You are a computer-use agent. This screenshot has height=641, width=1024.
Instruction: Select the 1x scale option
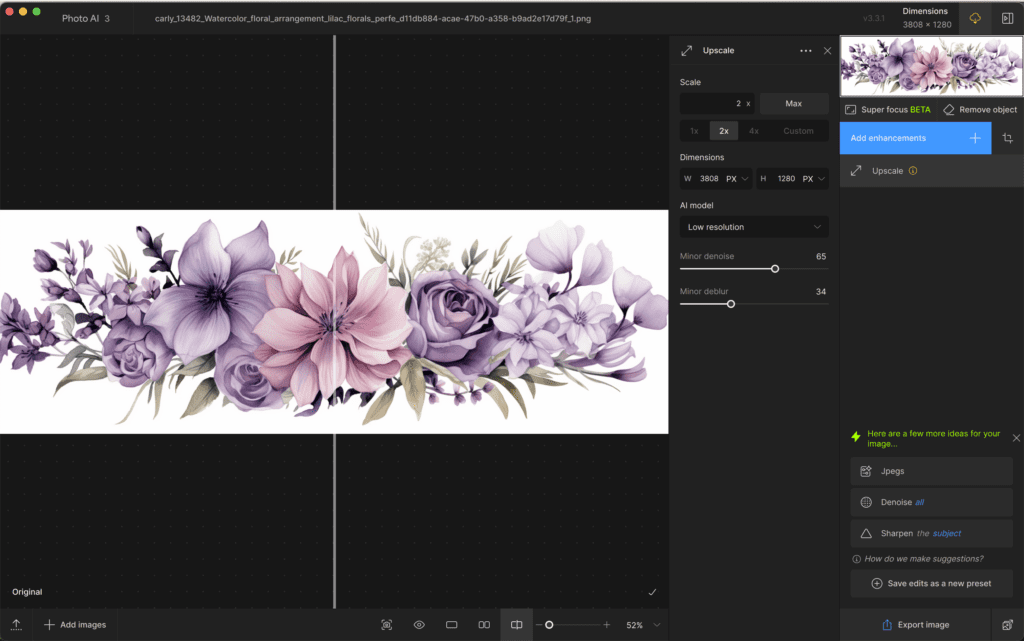click(x=694, y=131)
